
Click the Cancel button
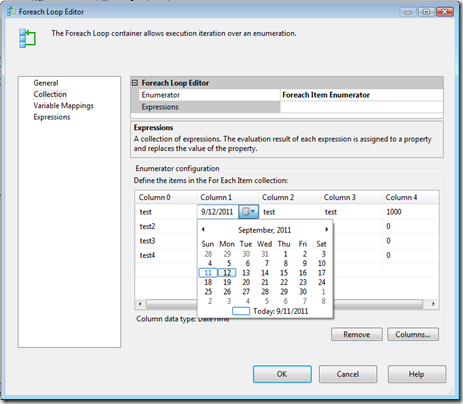point(348,374)
